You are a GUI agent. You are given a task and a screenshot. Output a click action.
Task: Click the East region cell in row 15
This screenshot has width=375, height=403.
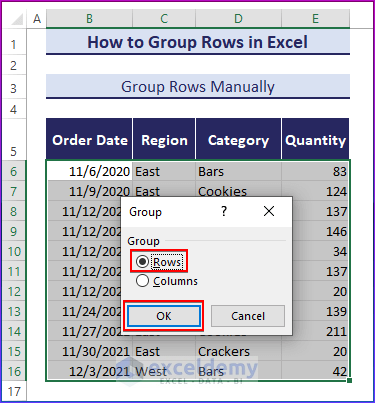pyautogui.click(x=164, y=351)
